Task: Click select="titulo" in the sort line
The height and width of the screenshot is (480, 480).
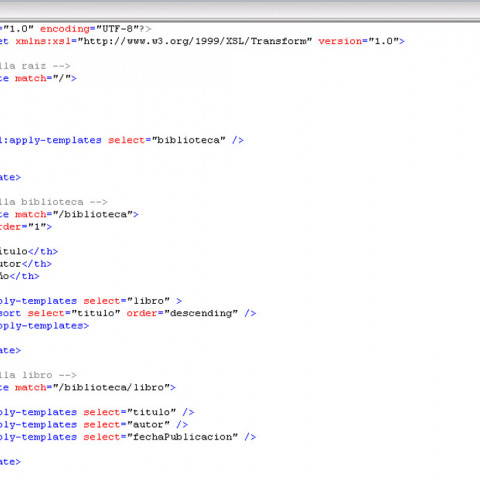Action: (74, 313)
